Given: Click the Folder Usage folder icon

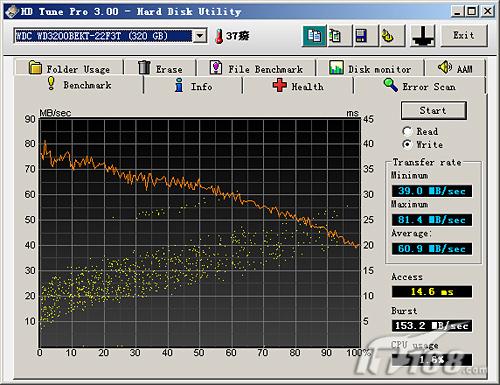Looking at the screenshot, I should point(35,68).
